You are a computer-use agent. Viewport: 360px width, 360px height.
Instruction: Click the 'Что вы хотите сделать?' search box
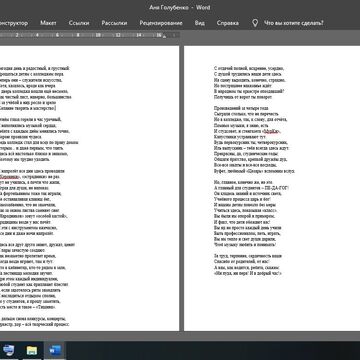(294, 23)
